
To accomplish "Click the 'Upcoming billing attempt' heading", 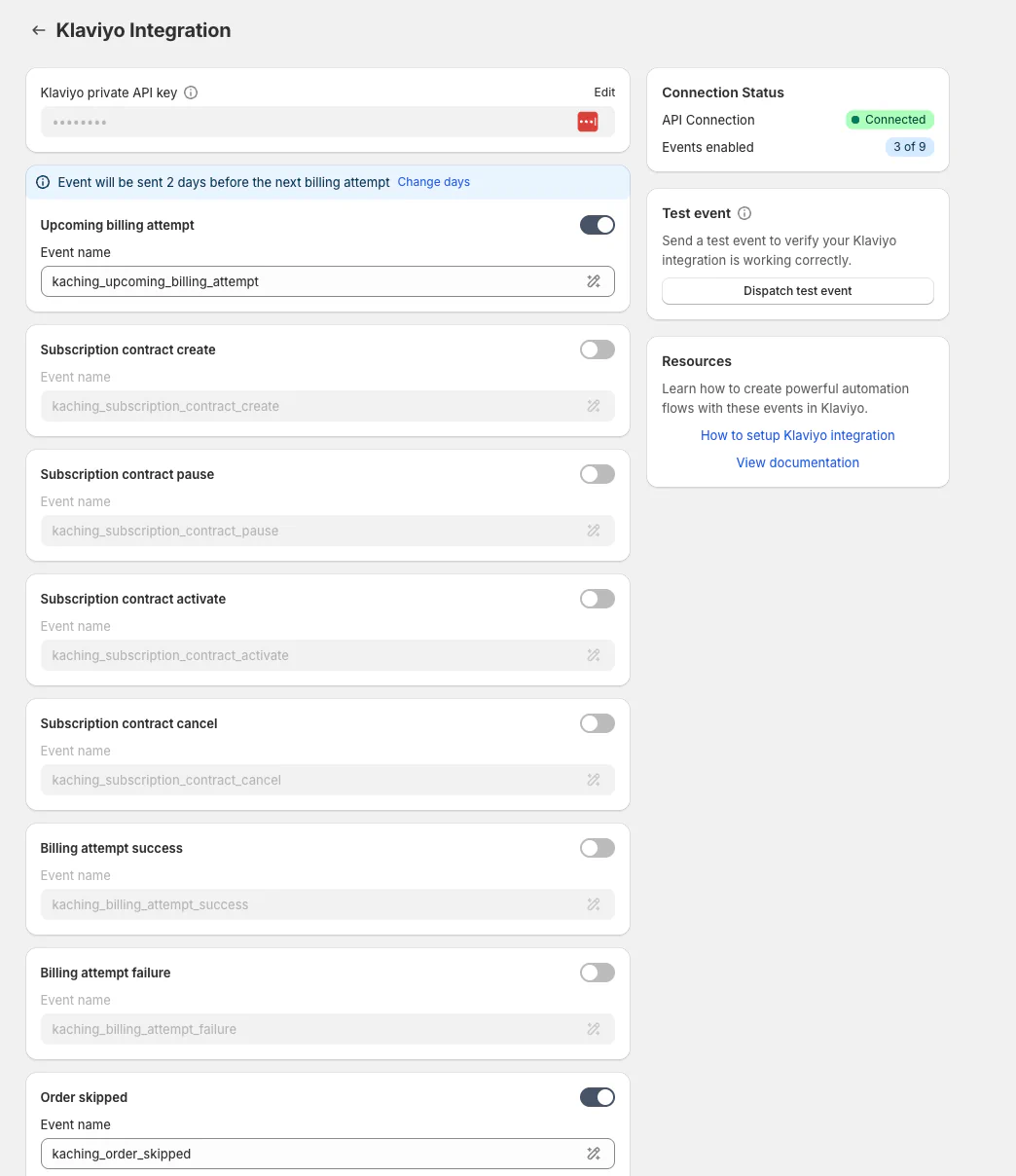I will click(x=118, y=225).
